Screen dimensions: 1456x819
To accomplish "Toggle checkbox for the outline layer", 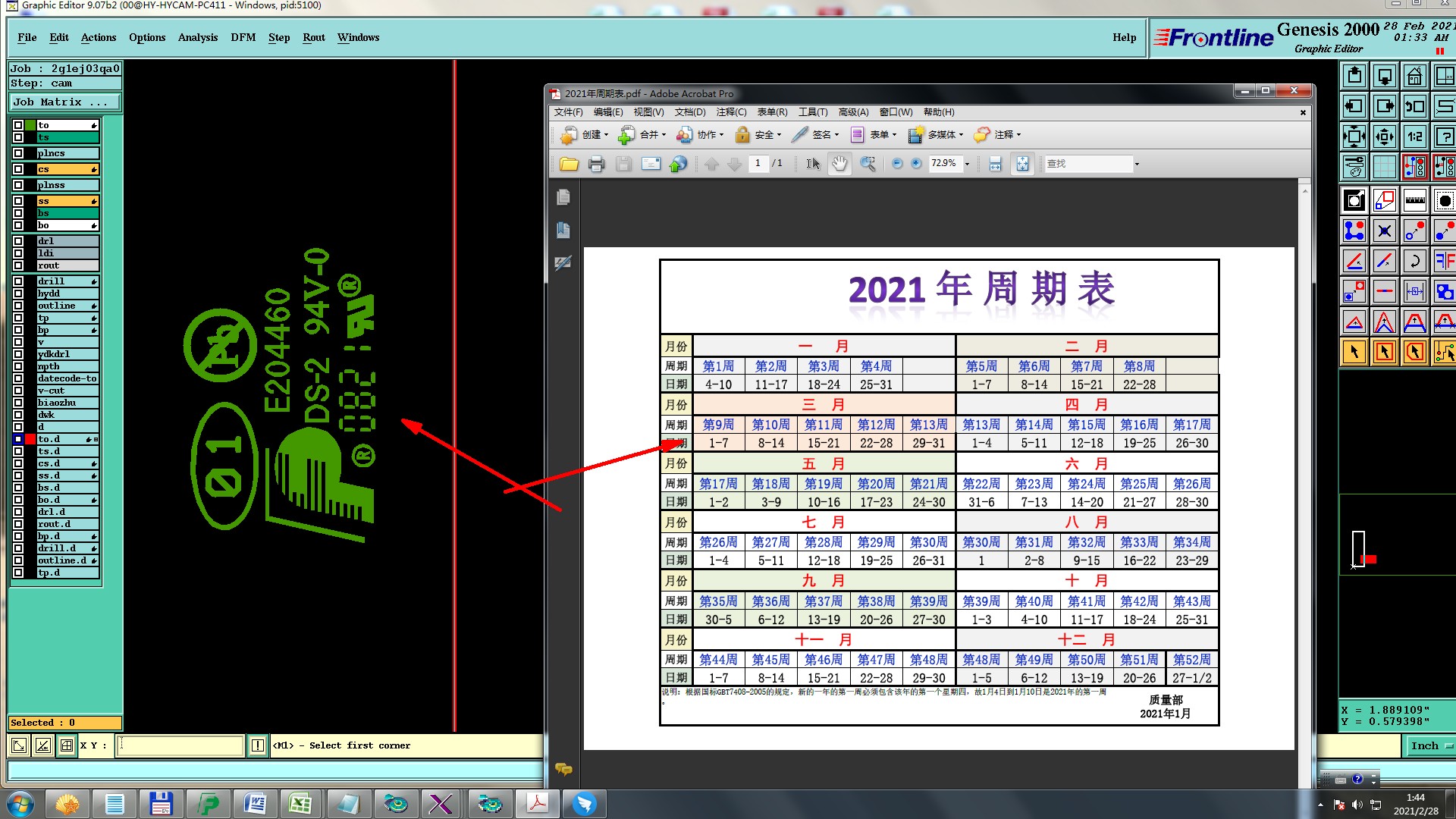I will 18,306.
